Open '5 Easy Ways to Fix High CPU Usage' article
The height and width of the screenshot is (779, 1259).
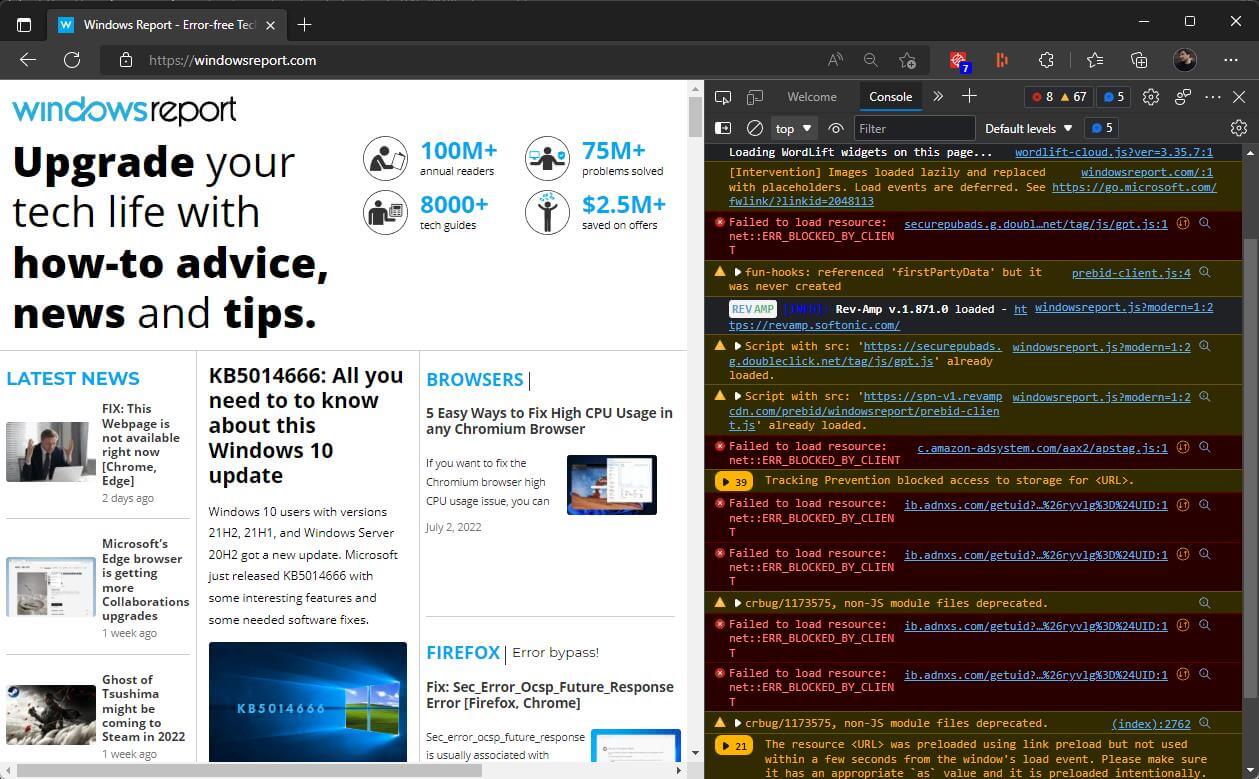549,420
